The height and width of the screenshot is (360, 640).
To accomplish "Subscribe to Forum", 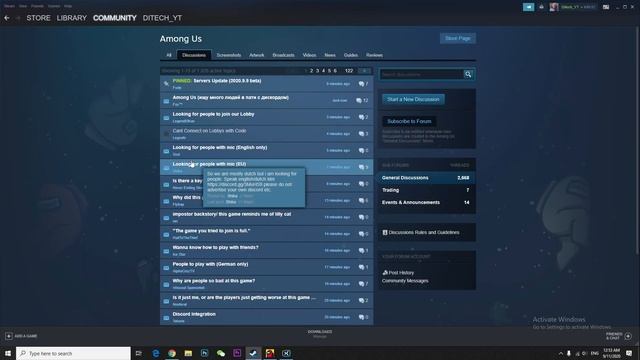I will pos(409,121).
